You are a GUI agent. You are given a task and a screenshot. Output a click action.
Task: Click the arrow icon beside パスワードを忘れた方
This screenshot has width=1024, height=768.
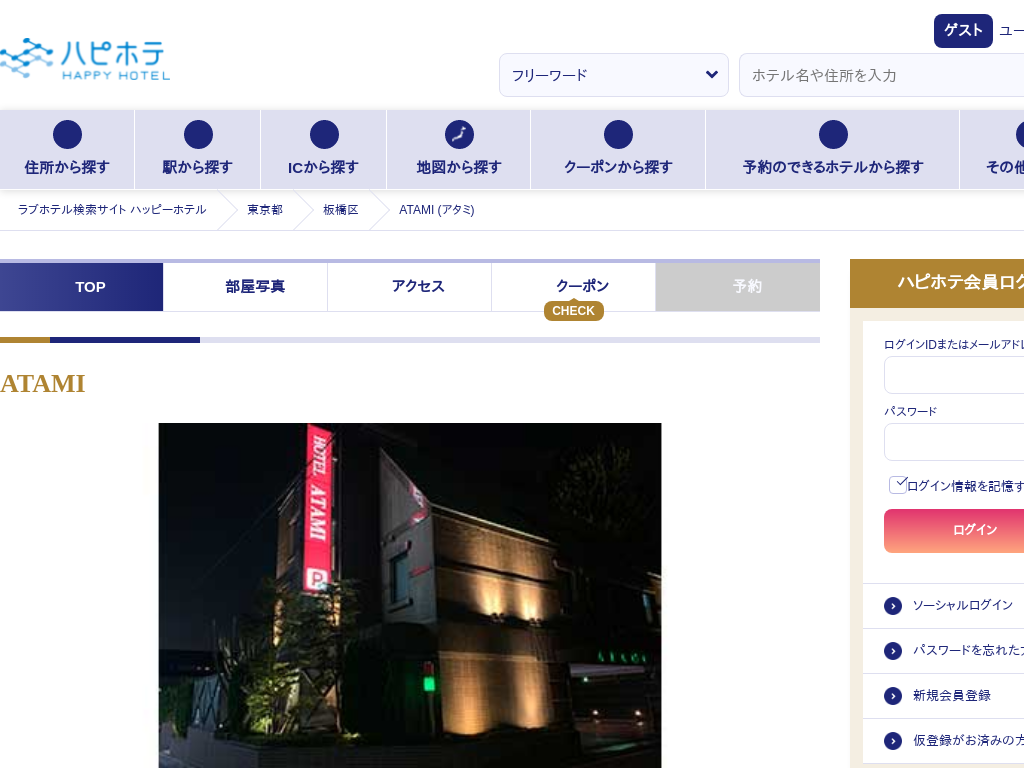(893, 651)
